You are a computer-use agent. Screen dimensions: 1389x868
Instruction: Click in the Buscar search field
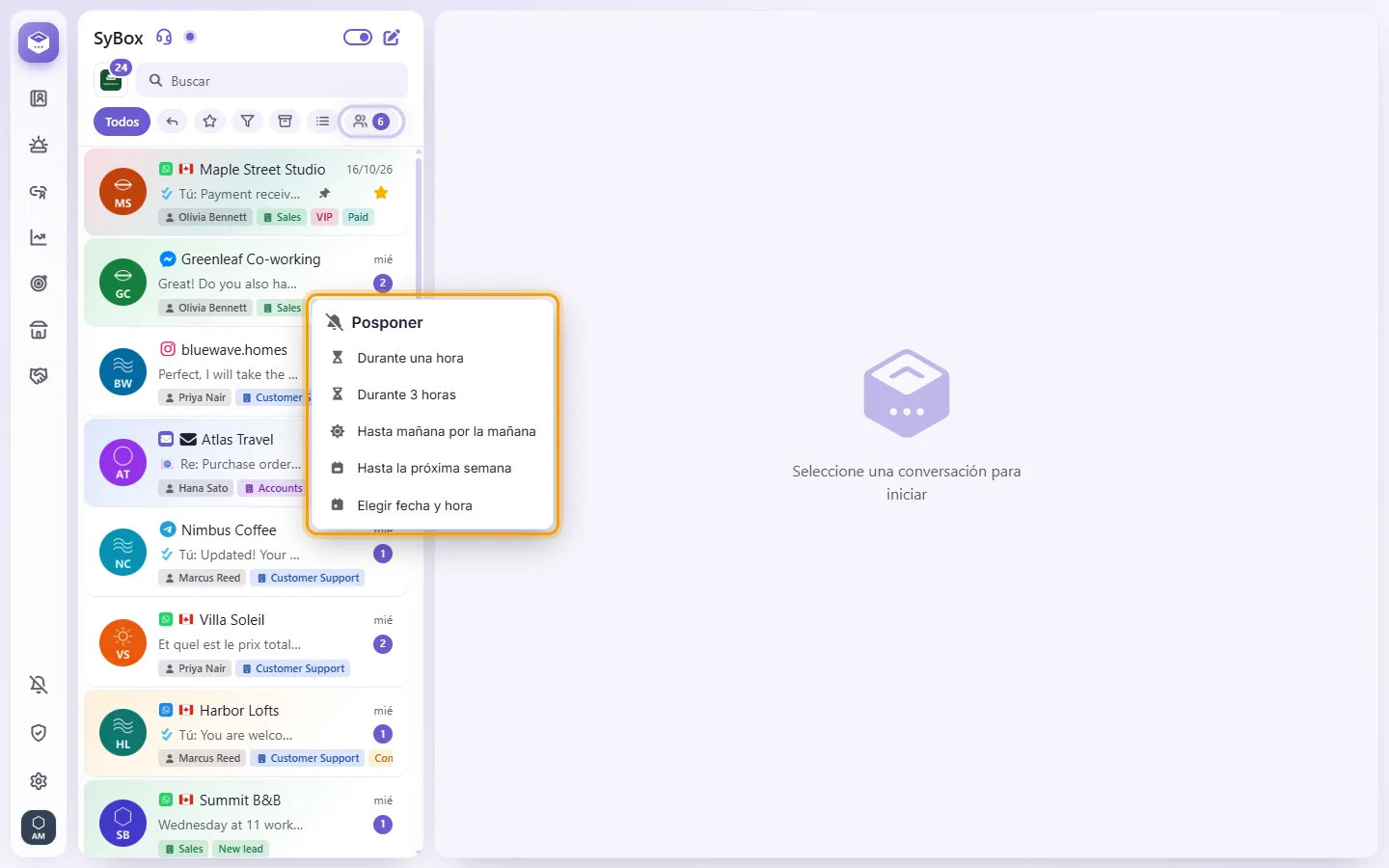[x=272, y=81]
